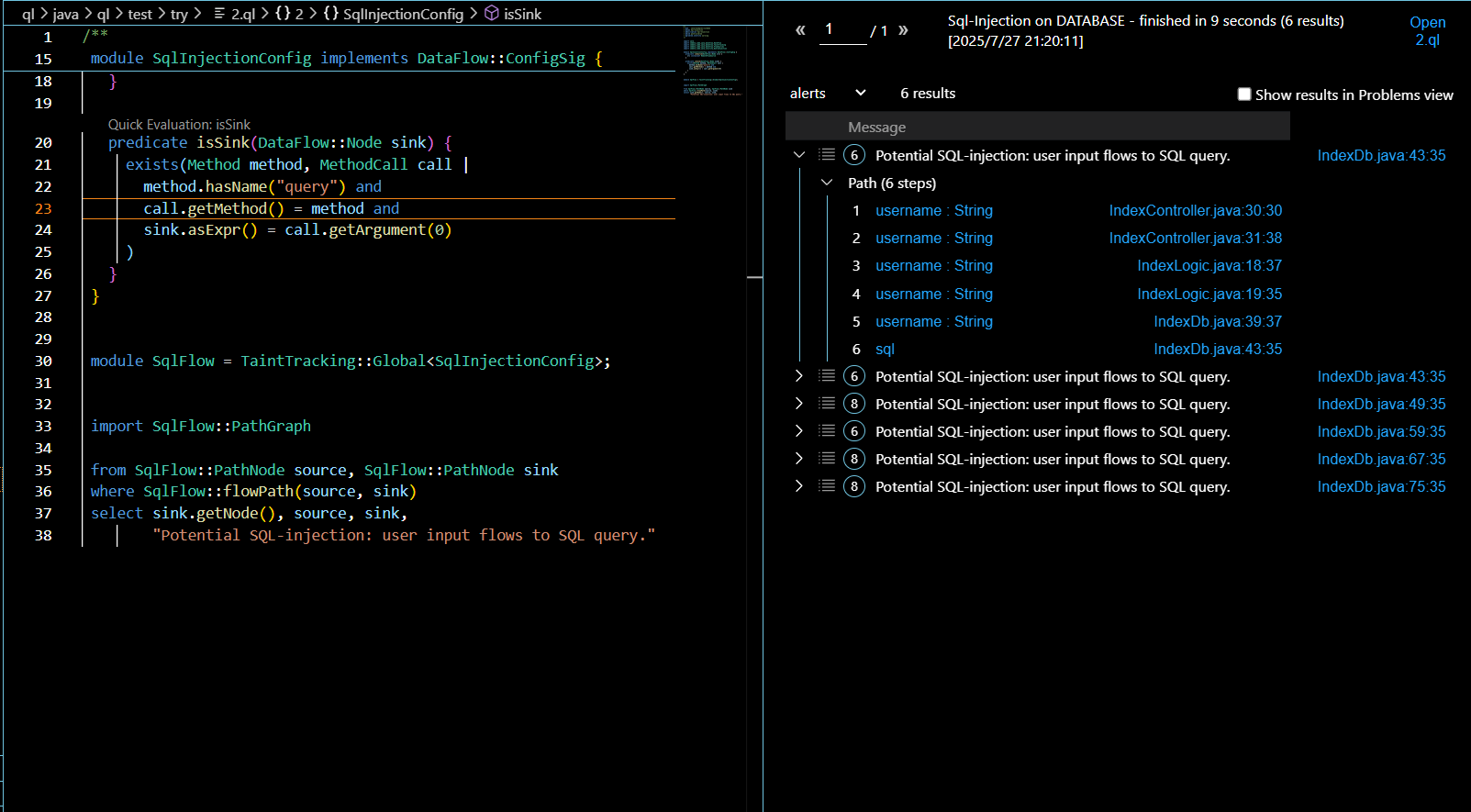Click circled 6 badge of first alert
Image resolution: width=1471 pixels, height=812 pixels.
coord(854,155)
